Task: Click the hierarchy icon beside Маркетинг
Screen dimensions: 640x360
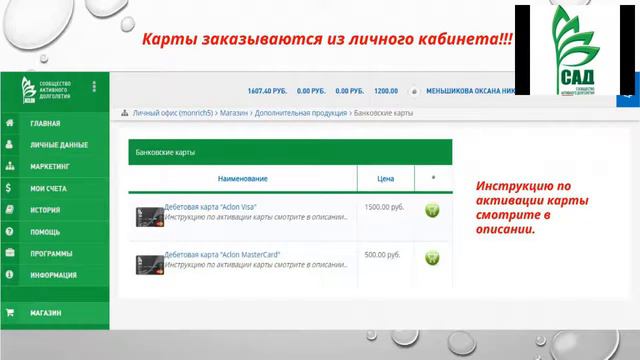Action: pyautogui.click(x=10, y=166)
